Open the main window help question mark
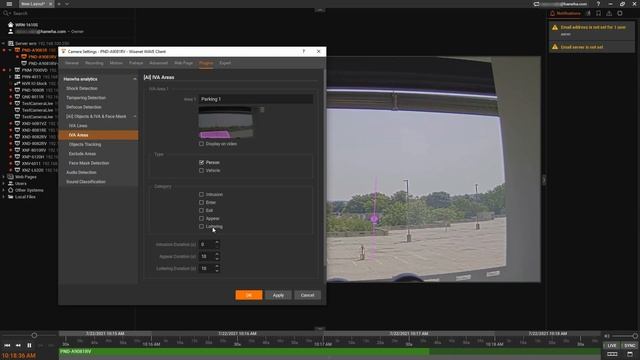The height and width of the screenshot is (360, 640). (x=598, y=4)
